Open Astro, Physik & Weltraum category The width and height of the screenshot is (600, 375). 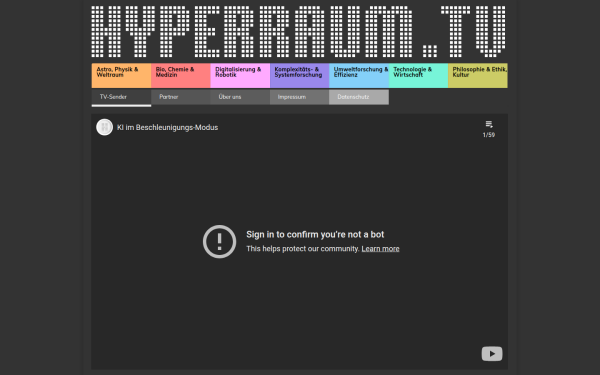tap(121, 75)
